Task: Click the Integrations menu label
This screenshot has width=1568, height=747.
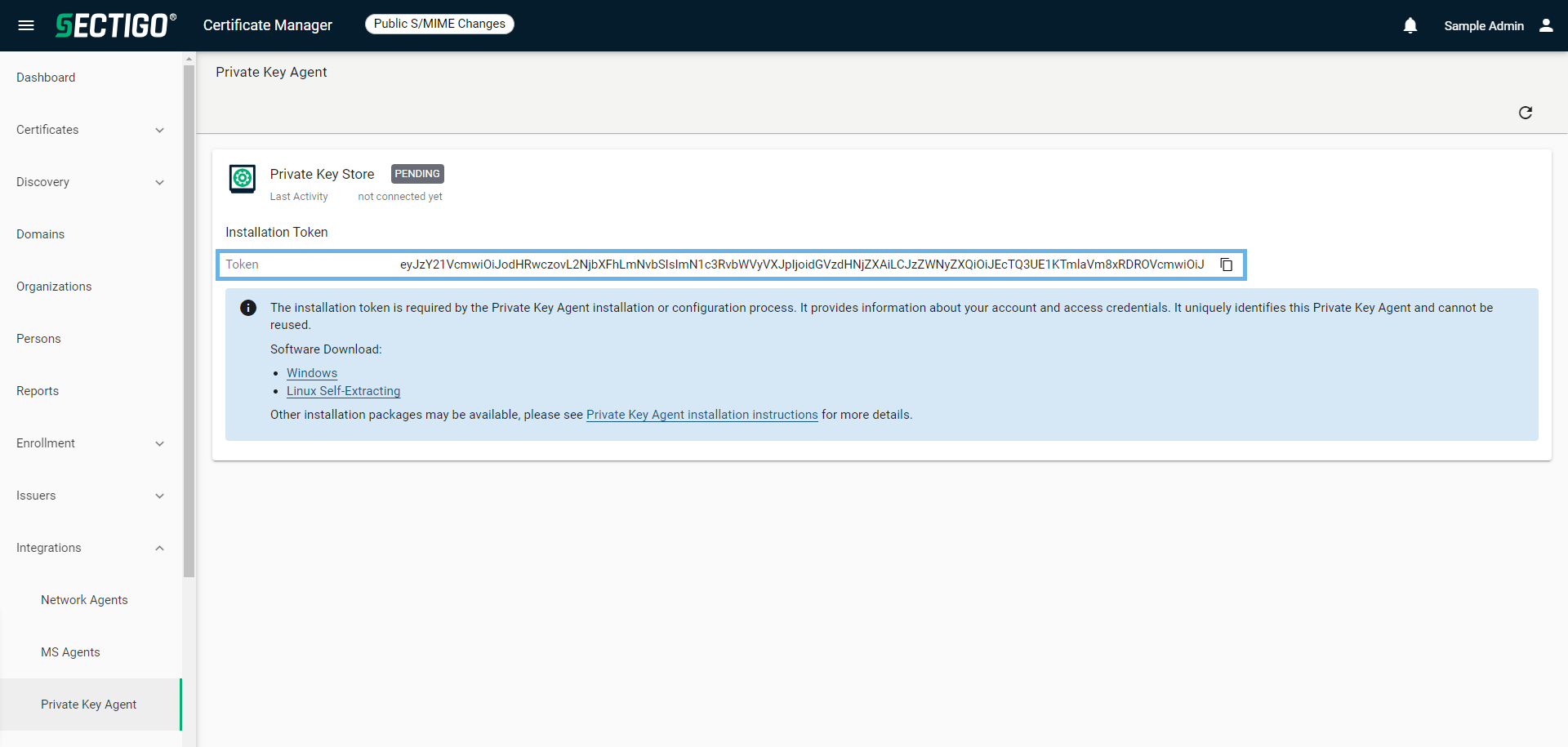Action: (x=49, y=548)
